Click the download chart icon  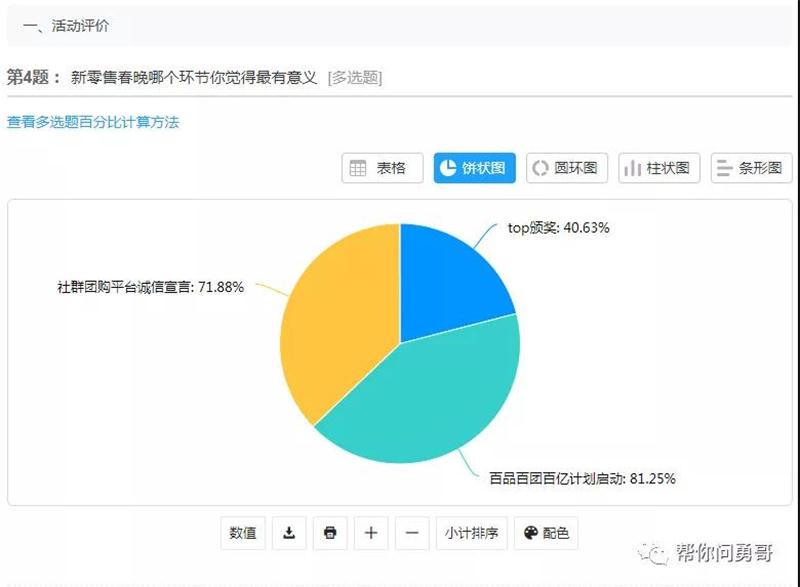289,533
